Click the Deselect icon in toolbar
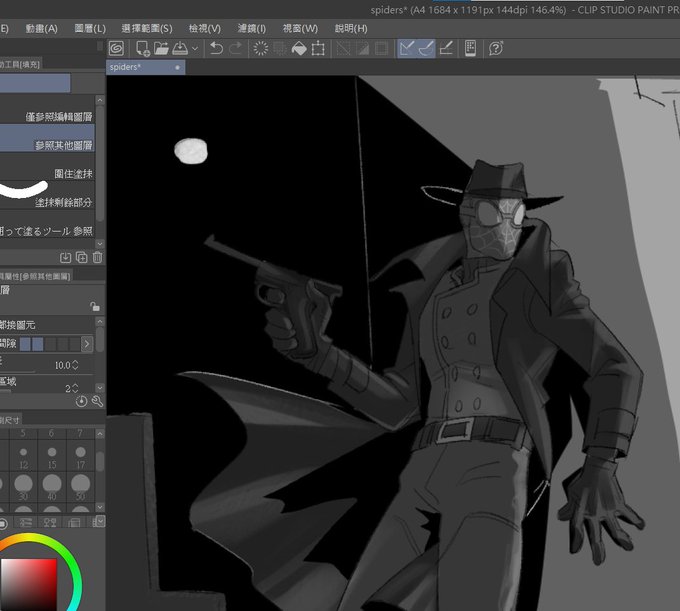The image size is (680, 611). (x=343, y=48)
